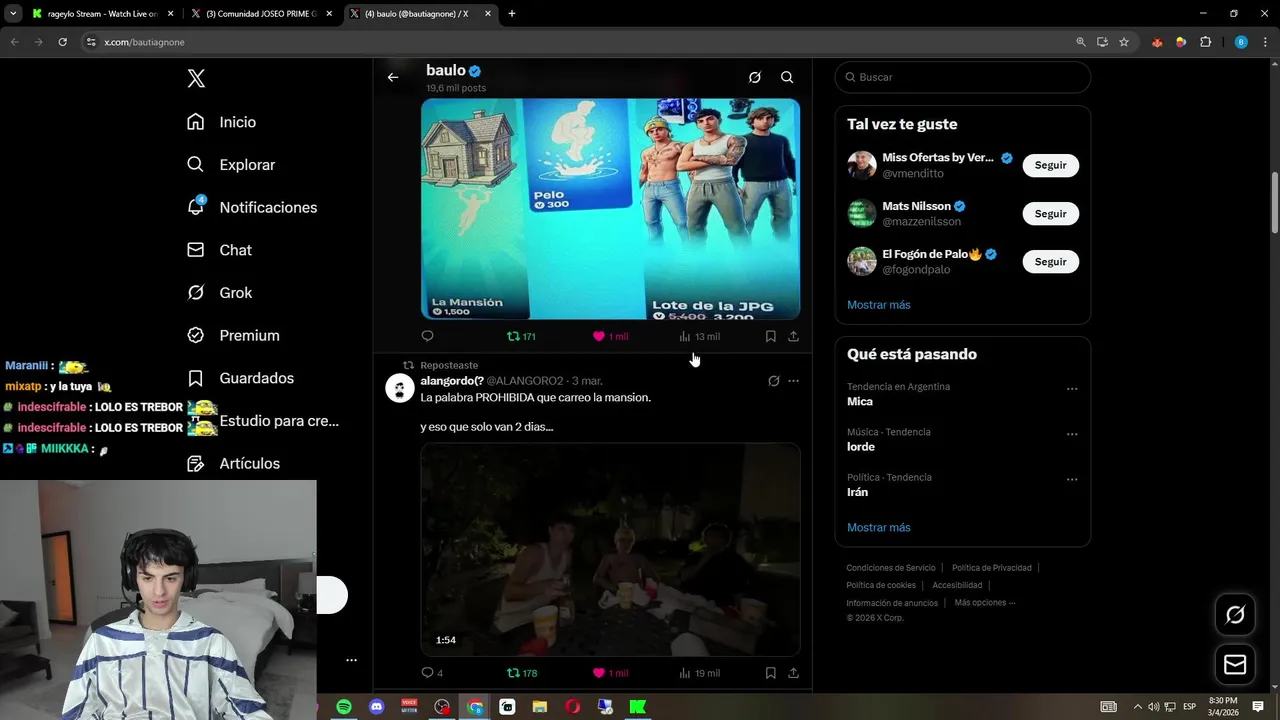This screenshot has width=1280, height=720.
Task: Bookmark the La Mansión image post
Action: (770, 336)
